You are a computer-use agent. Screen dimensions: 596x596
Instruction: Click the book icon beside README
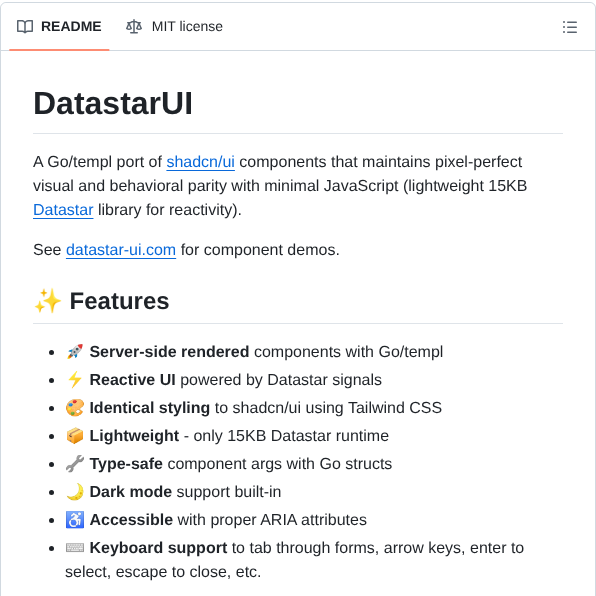tap(25, 27)
